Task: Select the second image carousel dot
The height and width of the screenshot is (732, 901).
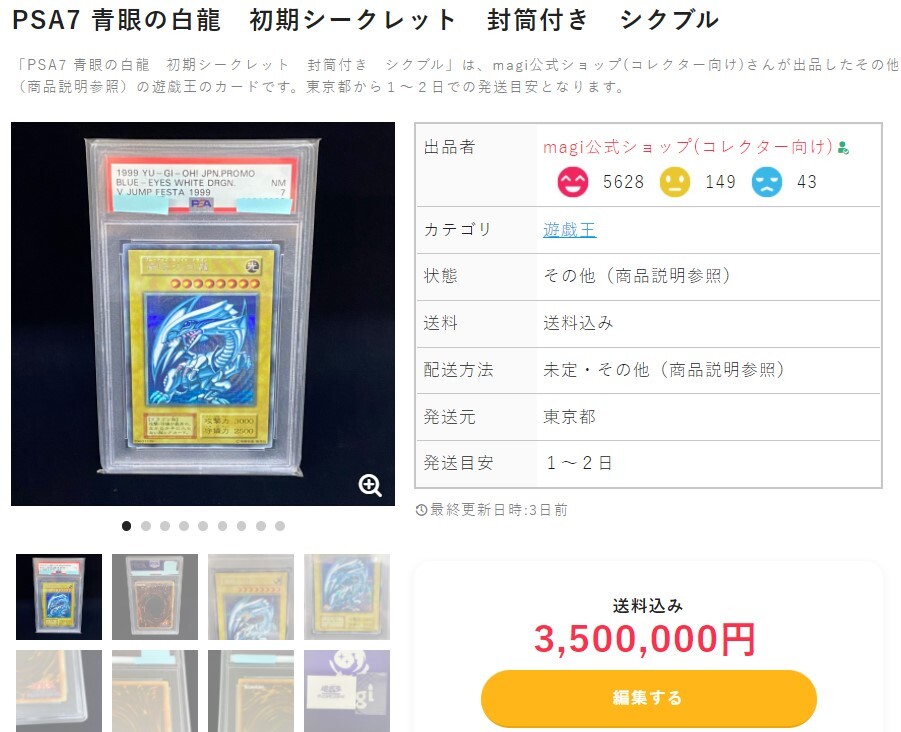Action: [x=146, y=526]
